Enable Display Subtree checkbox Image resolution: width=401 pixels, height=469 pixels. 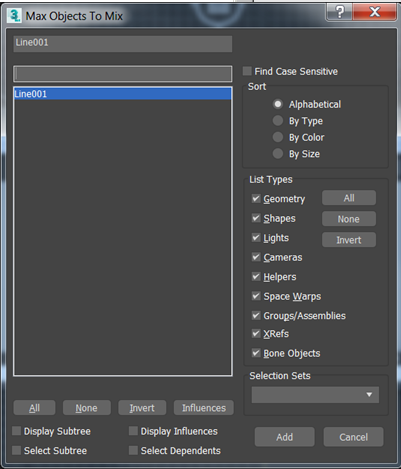tap(17, 431)
